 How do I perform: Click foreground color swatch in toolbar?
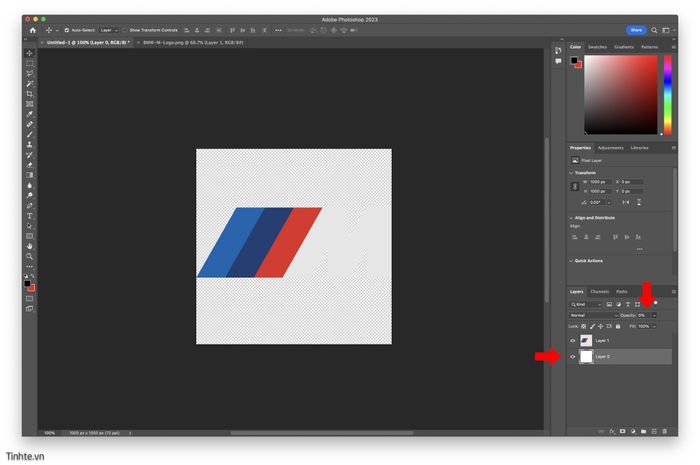point(27,284)
